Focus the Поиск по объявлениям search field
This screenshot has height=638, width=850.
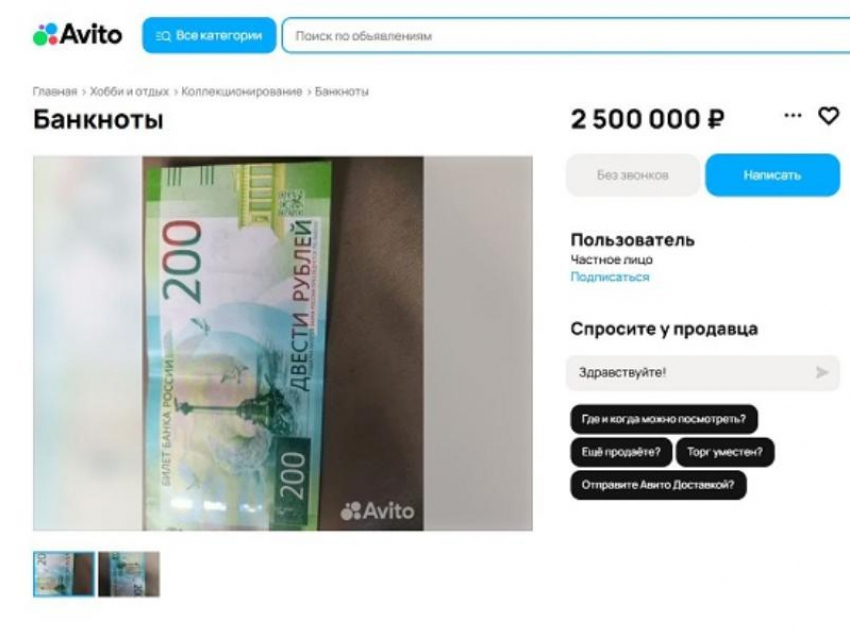565,36
